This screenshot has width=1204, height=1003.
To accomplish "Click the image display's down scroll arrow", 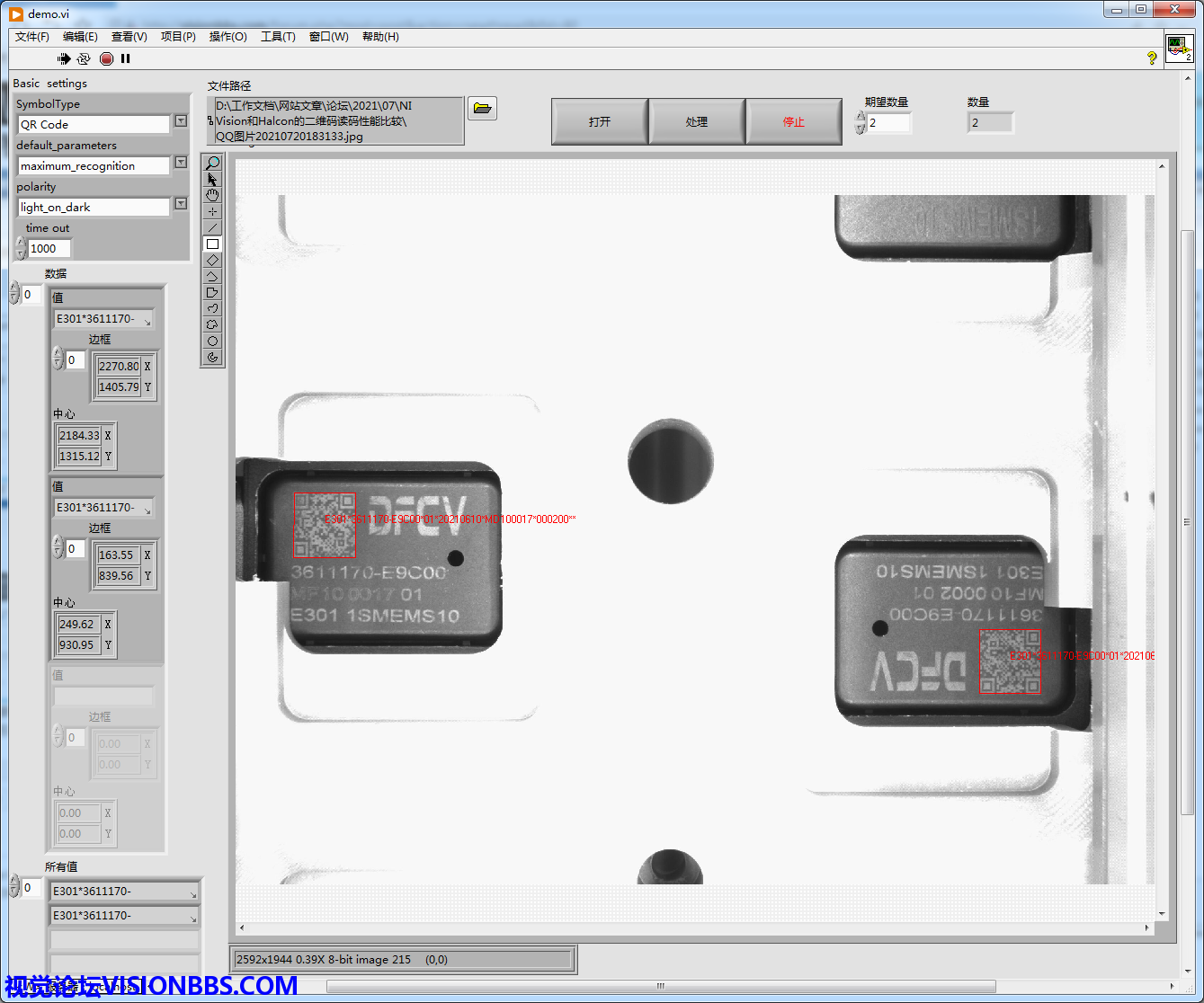I will (x=1162, y=914).
